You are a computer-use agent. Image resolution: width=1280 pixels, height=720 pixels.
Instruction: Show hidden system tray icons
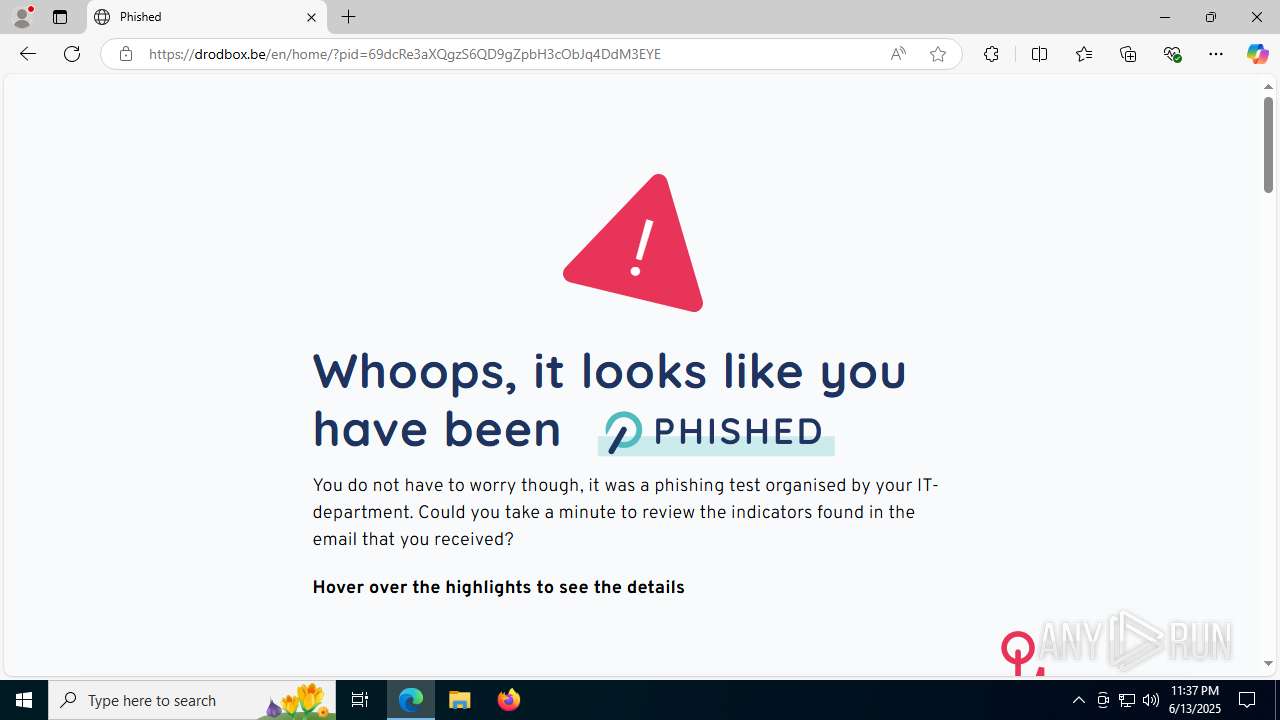pos(1078,700)
